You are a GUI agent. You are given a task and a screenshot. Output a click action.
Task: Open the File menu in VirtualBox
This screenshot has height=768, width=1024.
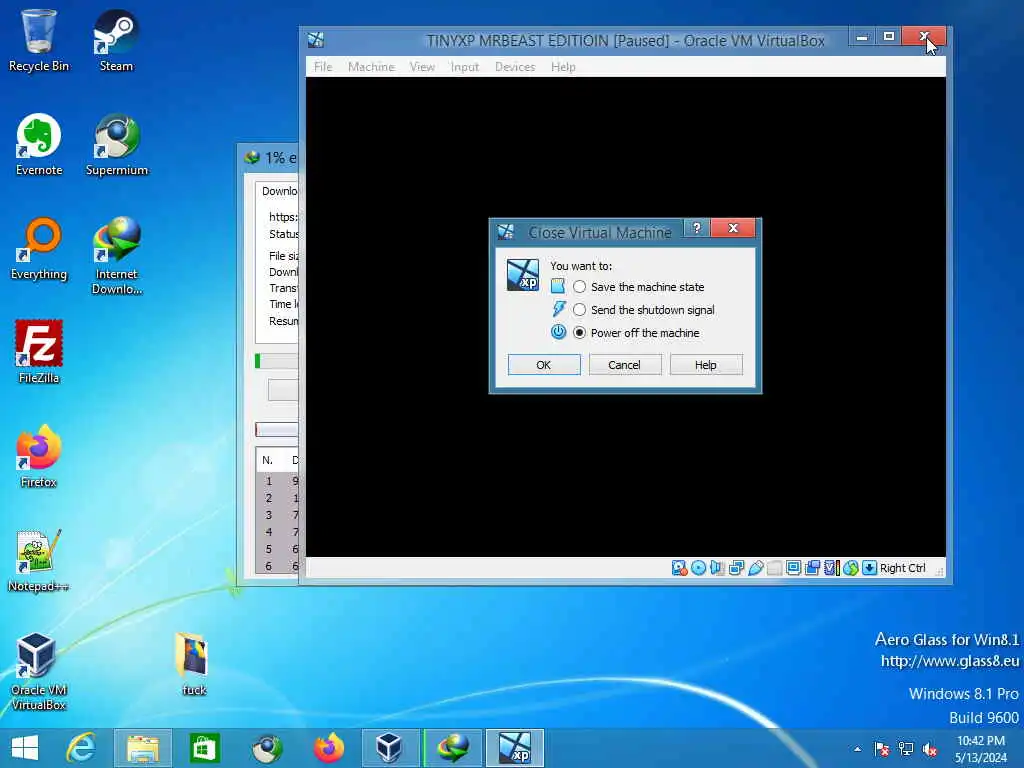click(323, 67)
